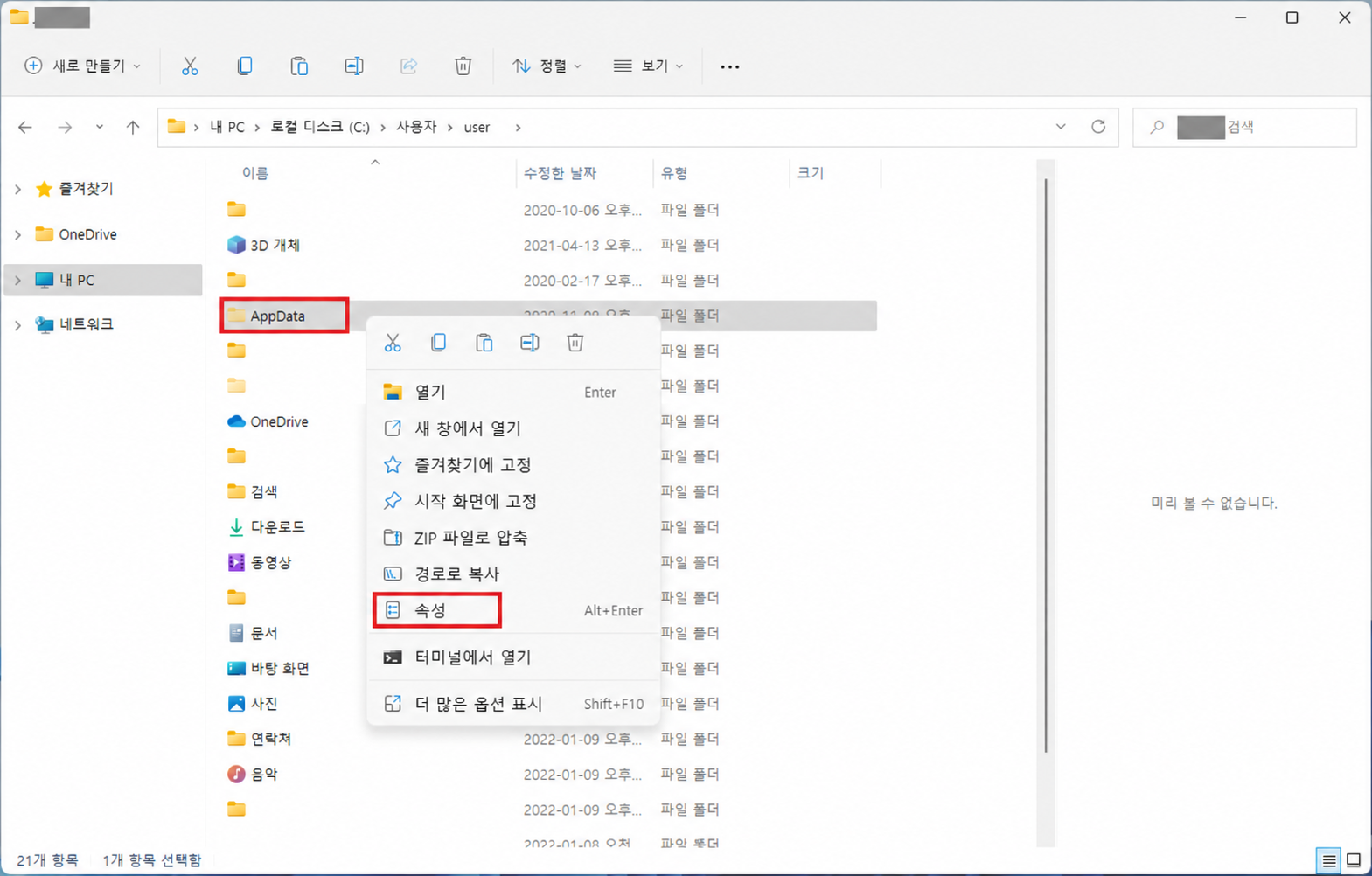Sort by the 이름 column header
This screenshot has width=1372, height=876.
(x=255, y=173)
